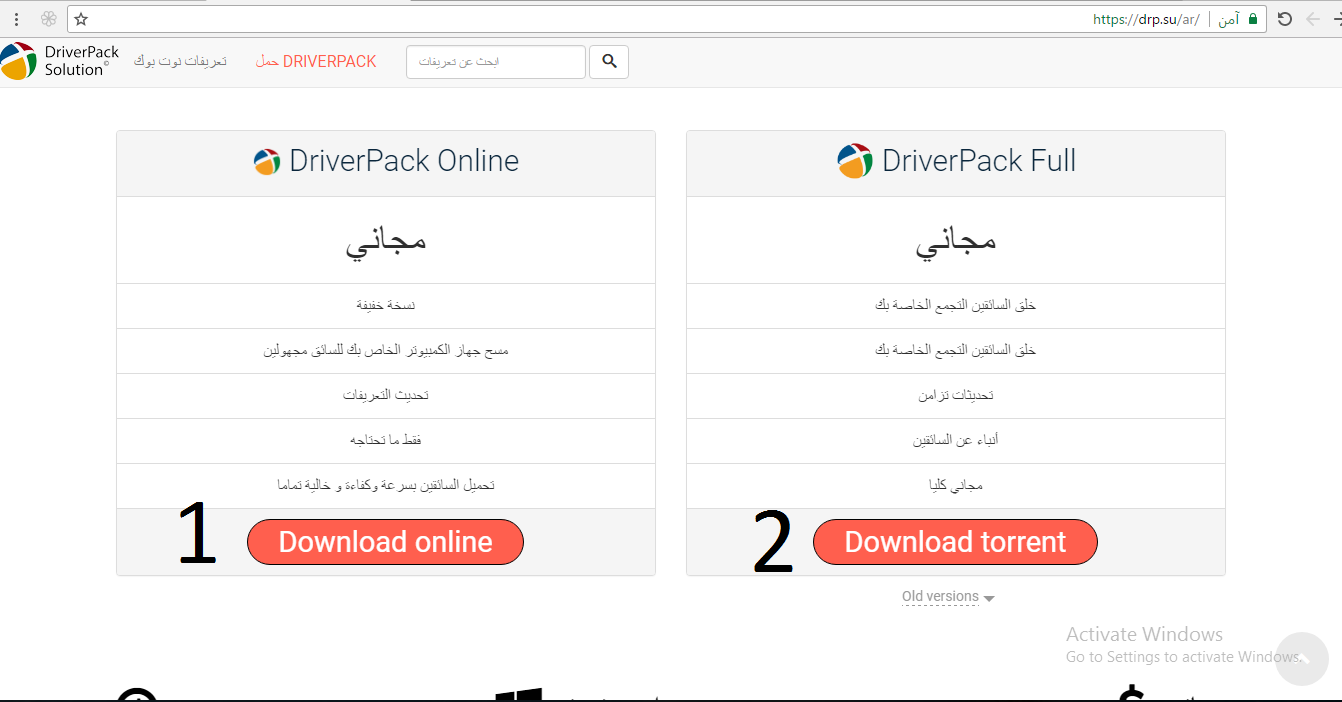
Task: Go back using the left arrow icon
Action: (x=1313, y=19)
